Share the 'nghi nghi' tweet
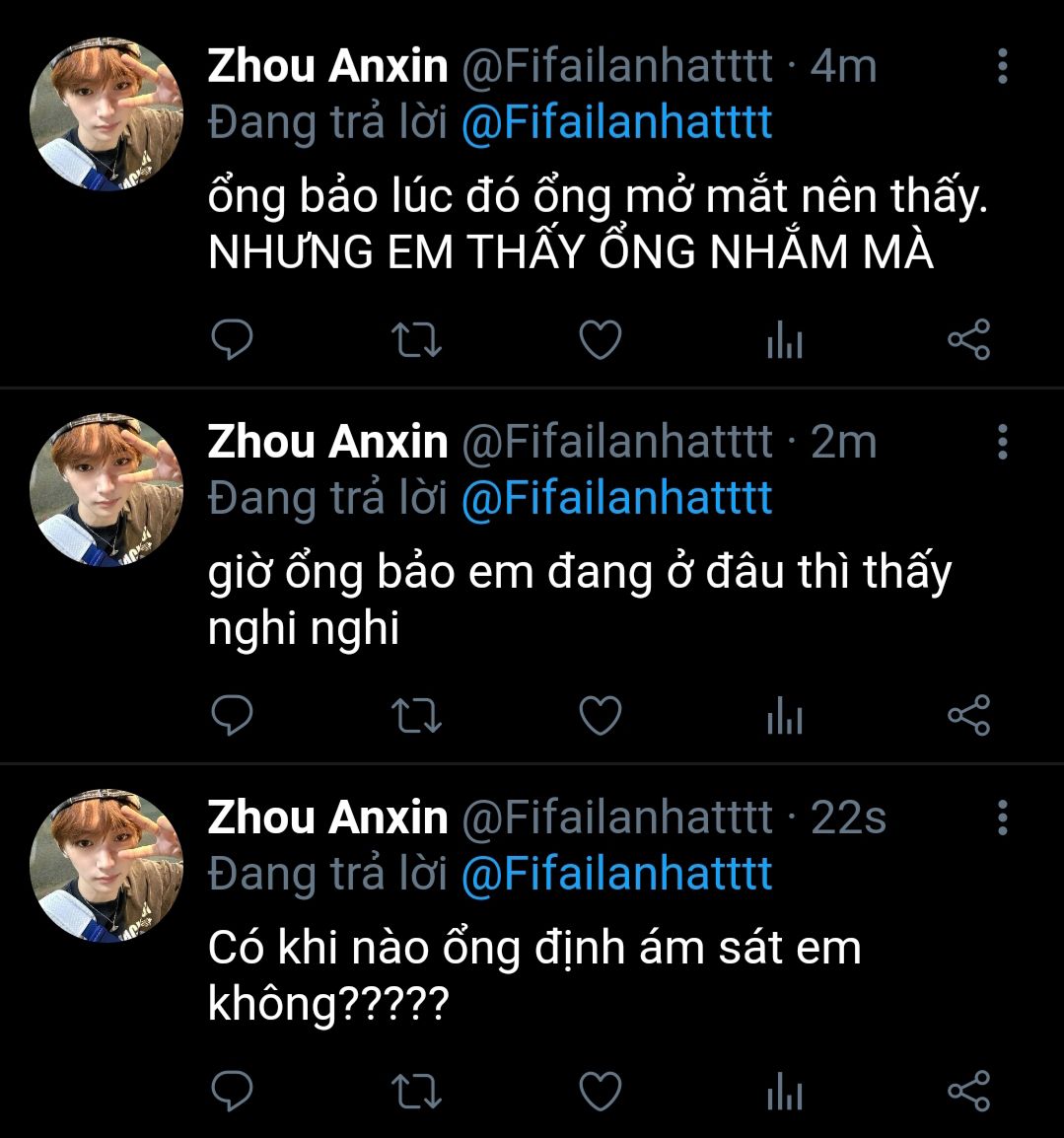 coord(969,715)
